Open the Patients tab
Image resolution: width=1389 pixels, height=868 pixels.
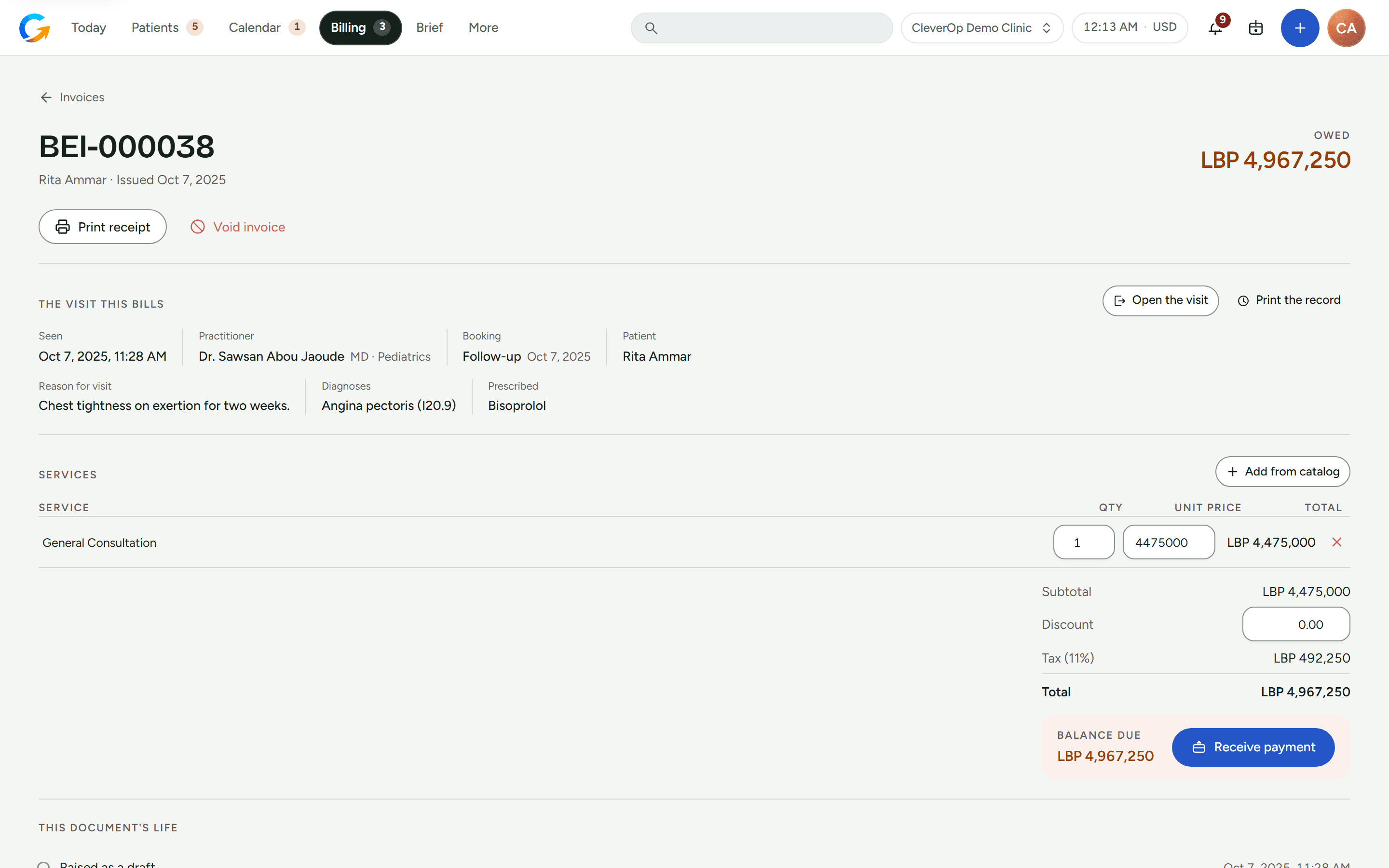[x=166, y=27]
